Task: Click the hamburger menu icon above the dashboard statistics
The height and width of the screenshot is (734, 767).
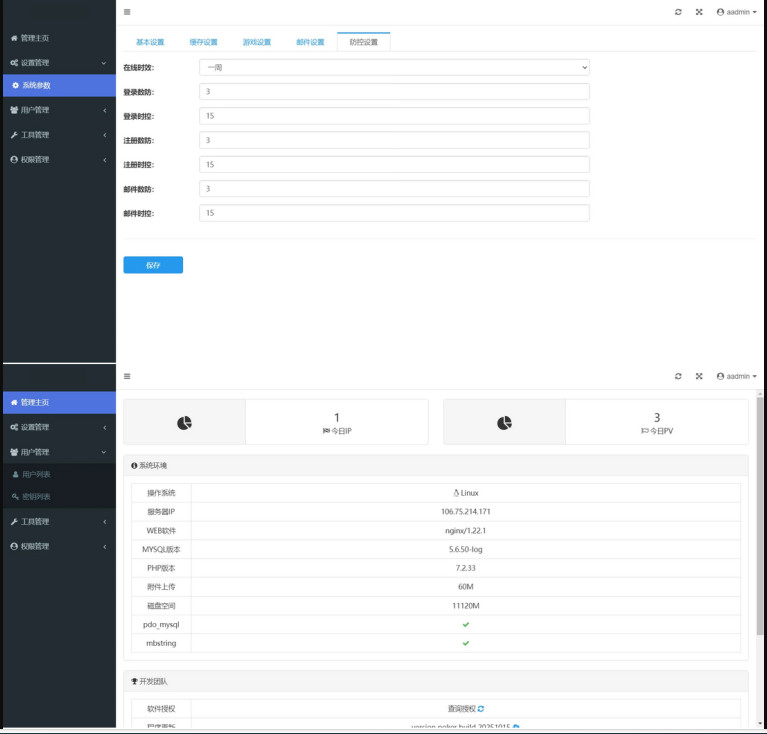Action: [x=127, y=376]
